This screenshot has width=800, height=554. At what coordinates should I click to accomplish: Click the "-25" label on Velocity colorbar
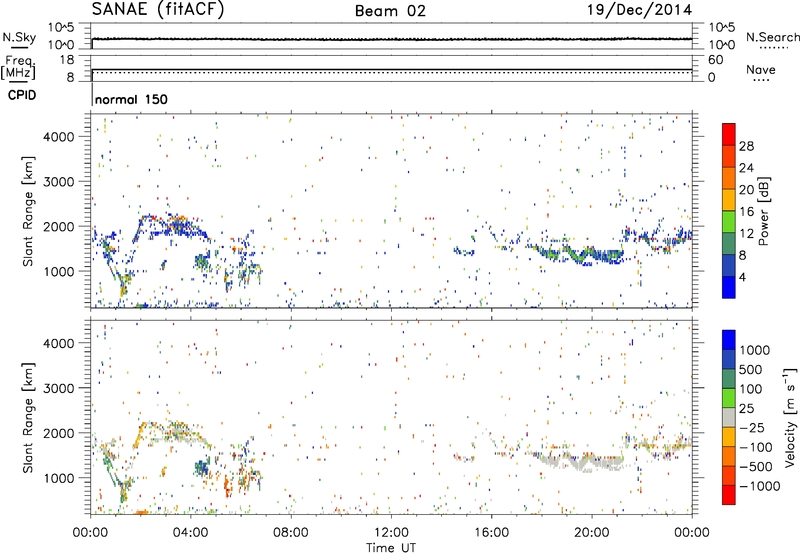tap(752, 428)
